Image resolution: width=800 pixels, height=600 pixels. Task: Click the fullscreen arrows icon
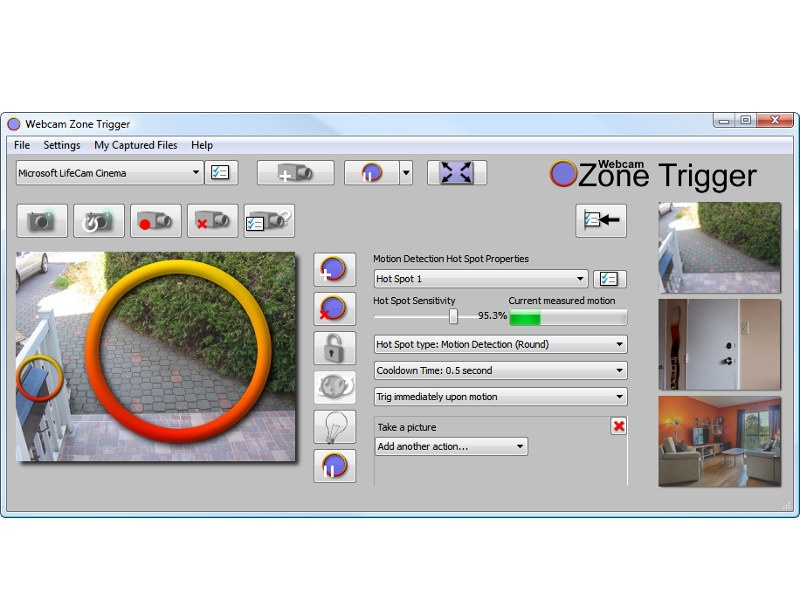(x=457, y=172)
